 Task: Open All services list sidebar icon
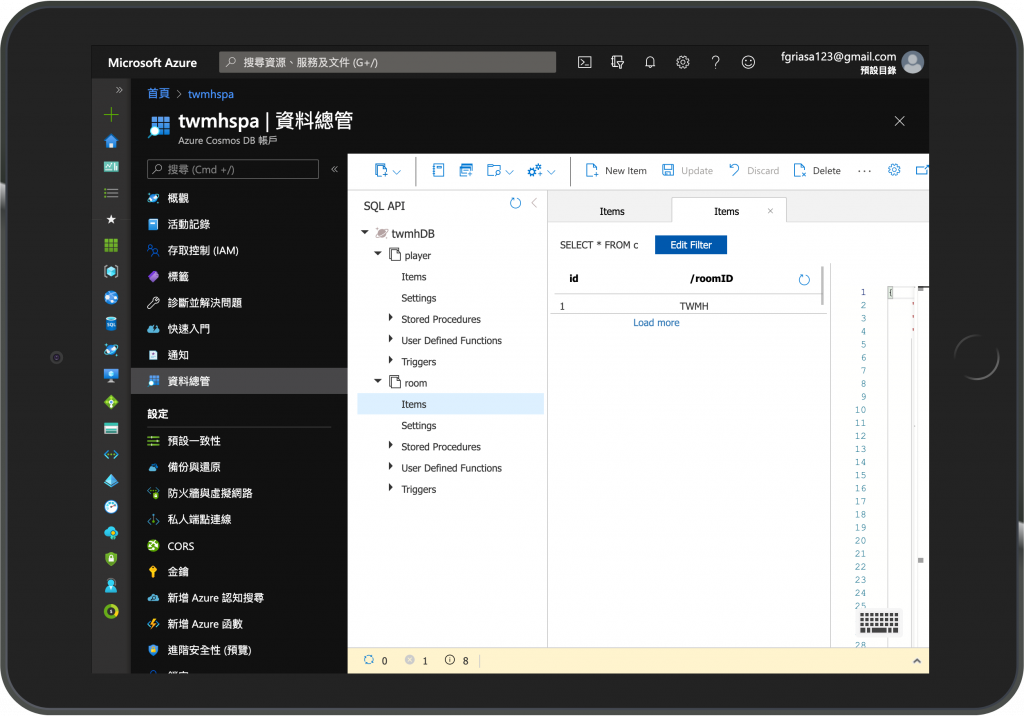point(111,193)
